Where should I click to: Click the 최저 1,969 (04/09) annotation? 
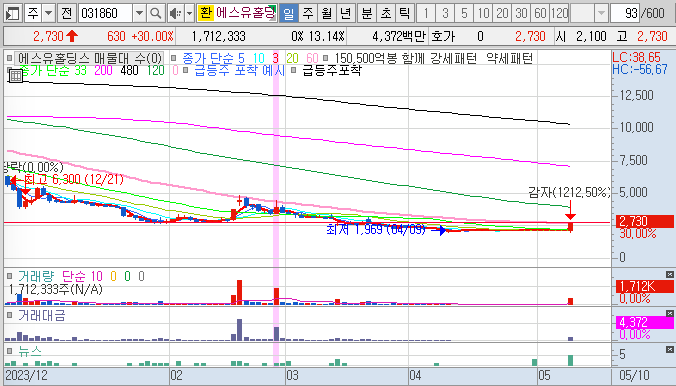(x=376, y=229)
